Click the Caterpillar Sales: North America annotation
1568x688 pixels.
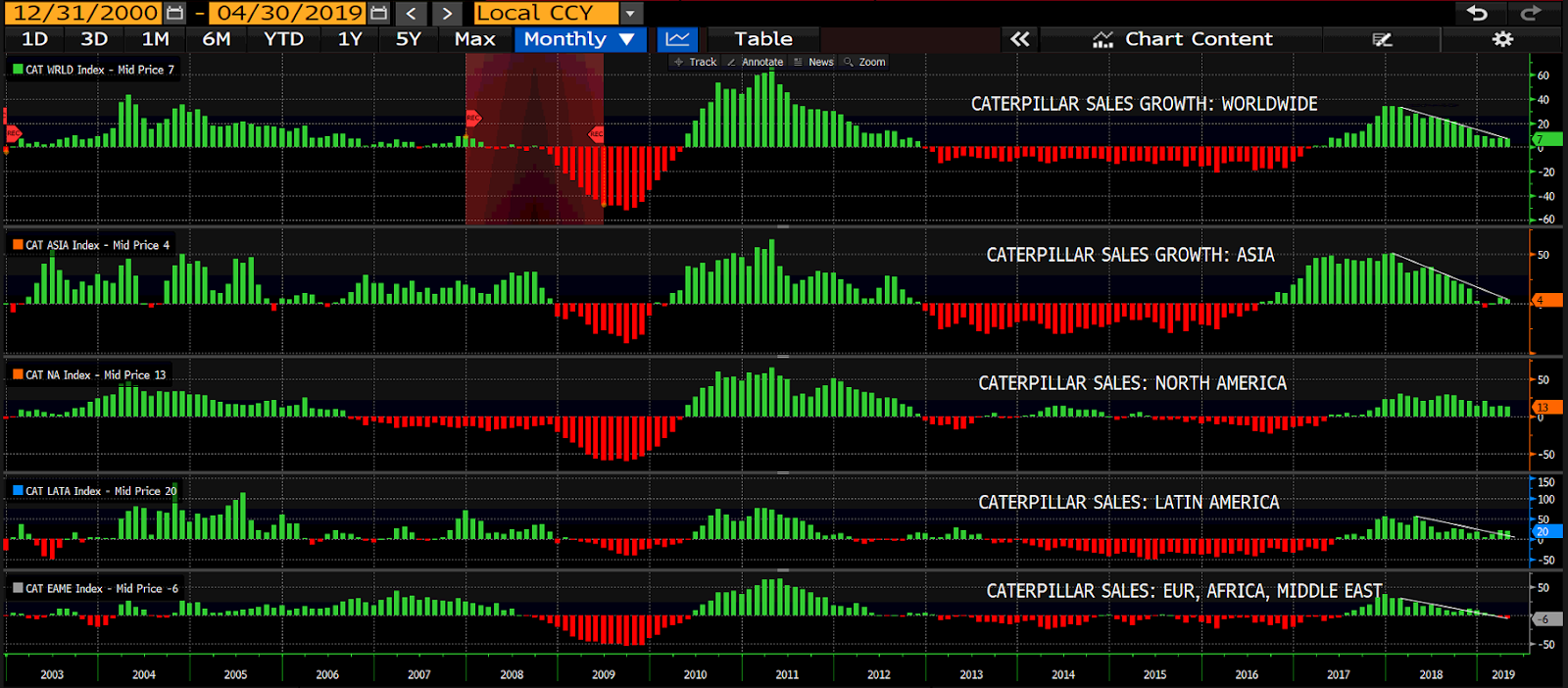[1132, 383]
